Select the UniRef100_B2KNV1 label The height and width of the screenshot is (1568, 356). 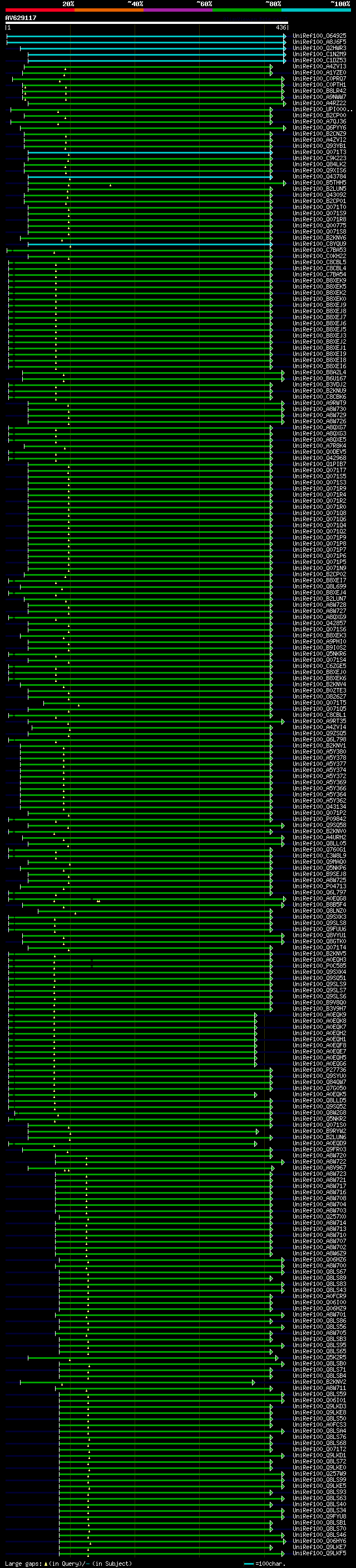point(319,745)
